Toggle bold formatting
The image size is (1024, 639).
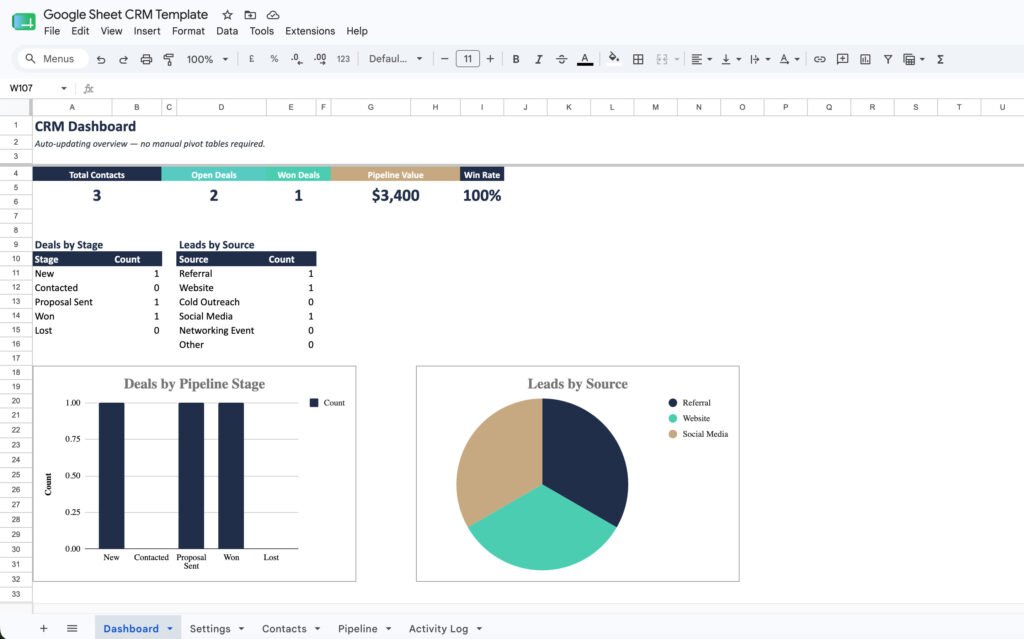pos(516,59)
